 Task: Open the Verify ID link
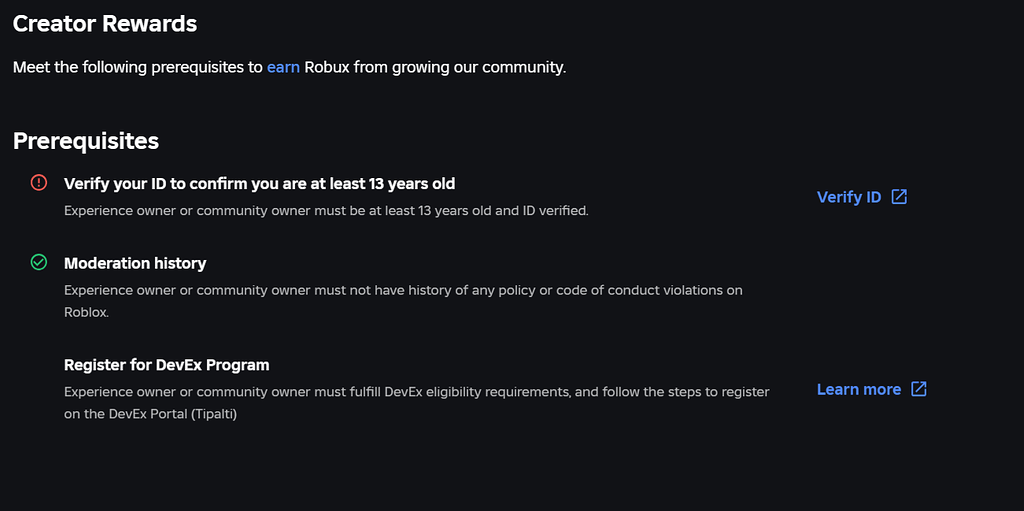[849, 197]
